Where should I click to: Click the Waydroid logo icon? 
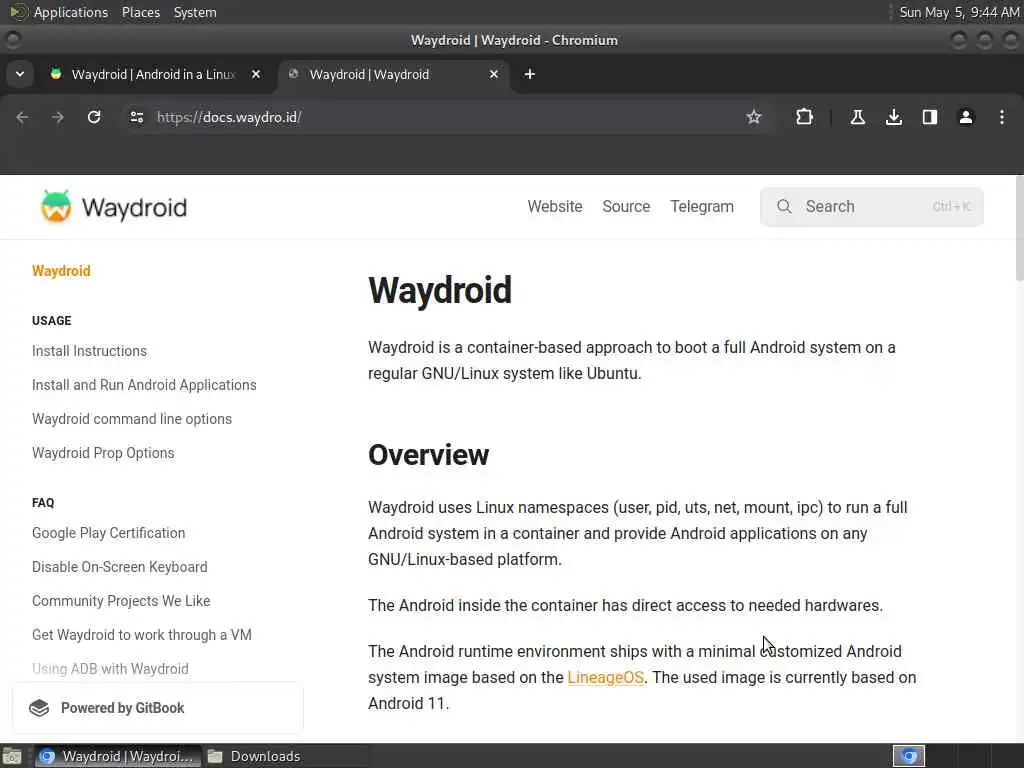56,206
